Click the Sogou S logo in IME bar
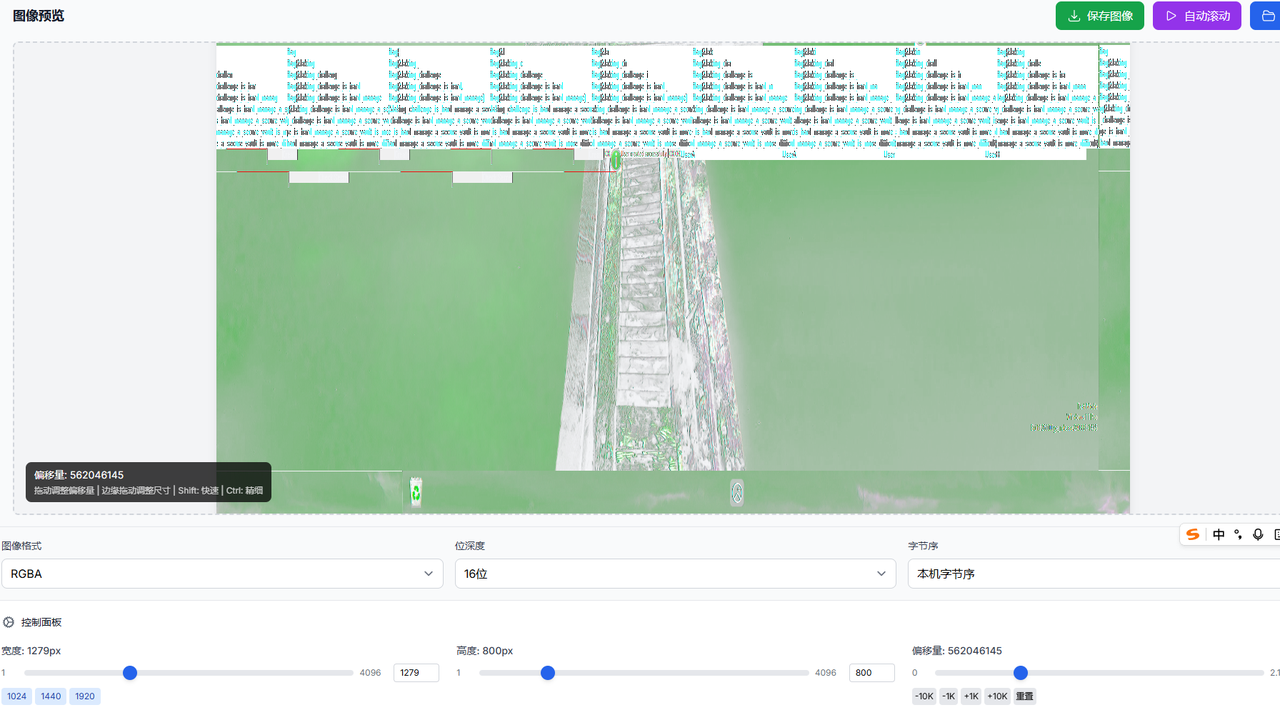Image resolution: width=1280 pixels, height=710 pixels. [1193, 535]
